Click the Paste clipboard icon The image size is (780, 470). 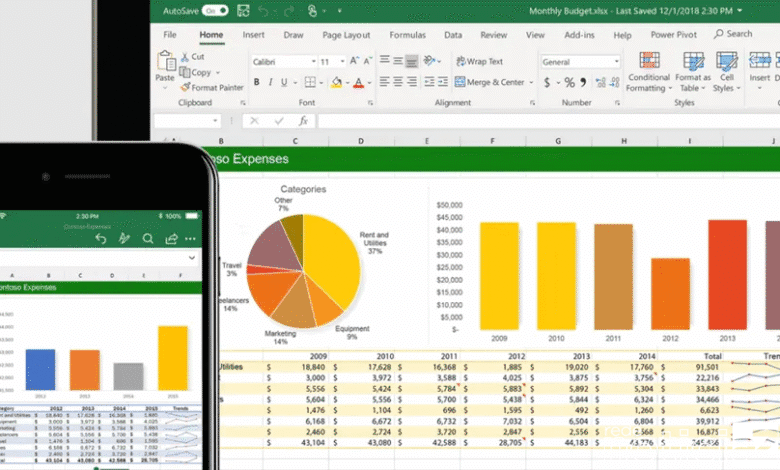[x=166, y=61]
